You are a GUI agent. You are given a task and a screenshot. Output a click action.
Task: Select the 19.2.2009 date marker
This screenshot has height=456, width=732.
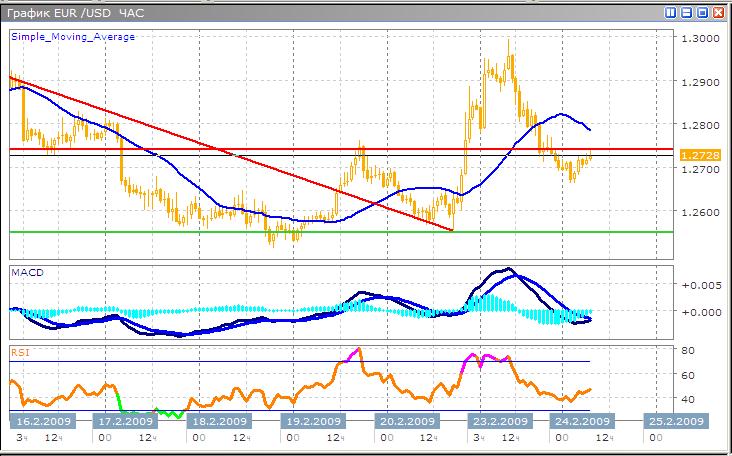[316, 420]
